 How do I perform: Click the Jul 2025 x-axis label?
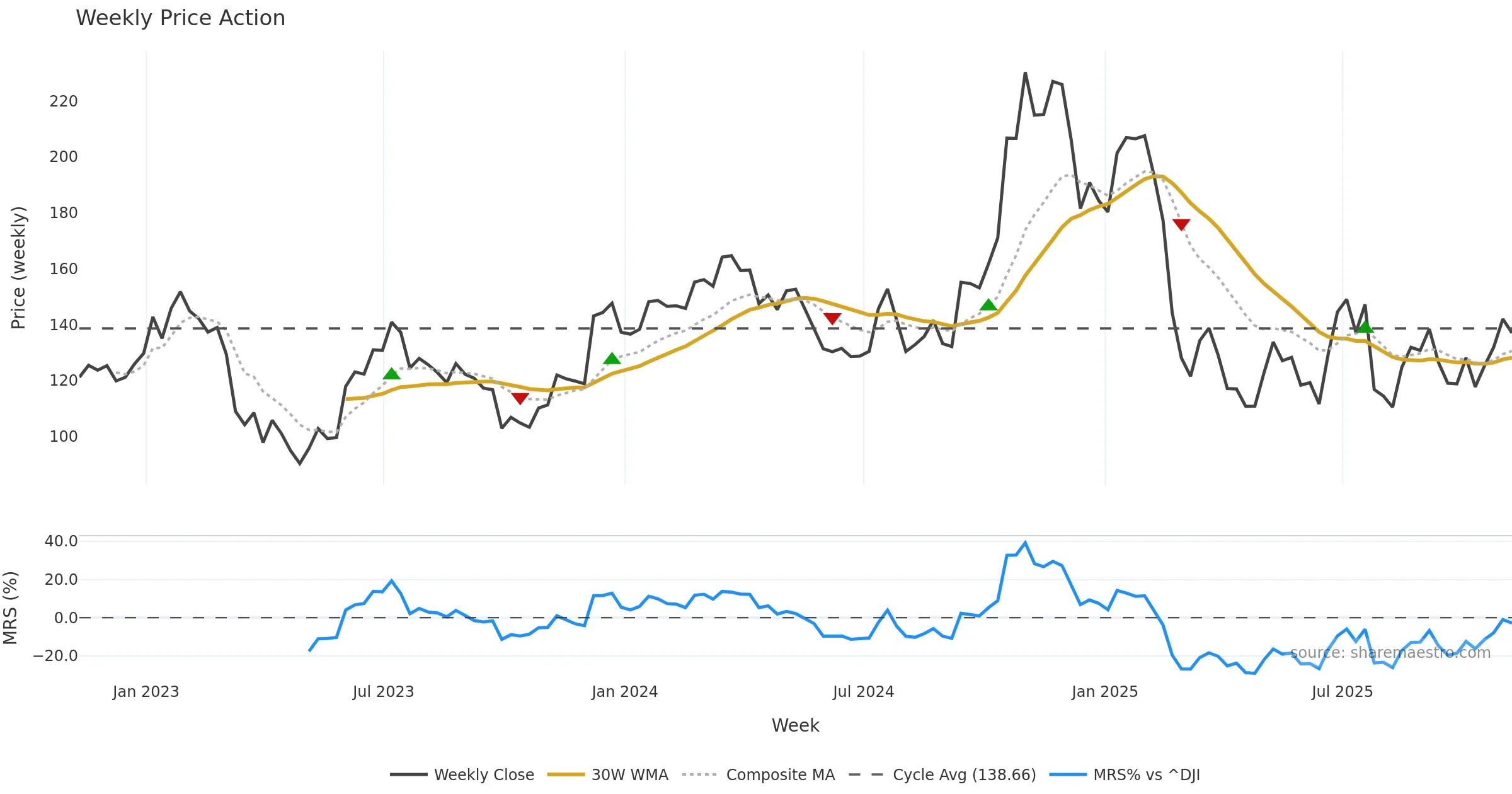click(x=1342, y=692)
